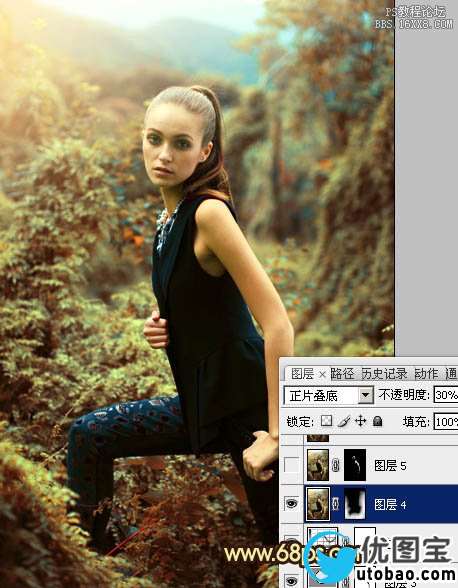Select the 图层 4 layer mask thumbnail
The image size is (458, 588).
tap(355, 504)
